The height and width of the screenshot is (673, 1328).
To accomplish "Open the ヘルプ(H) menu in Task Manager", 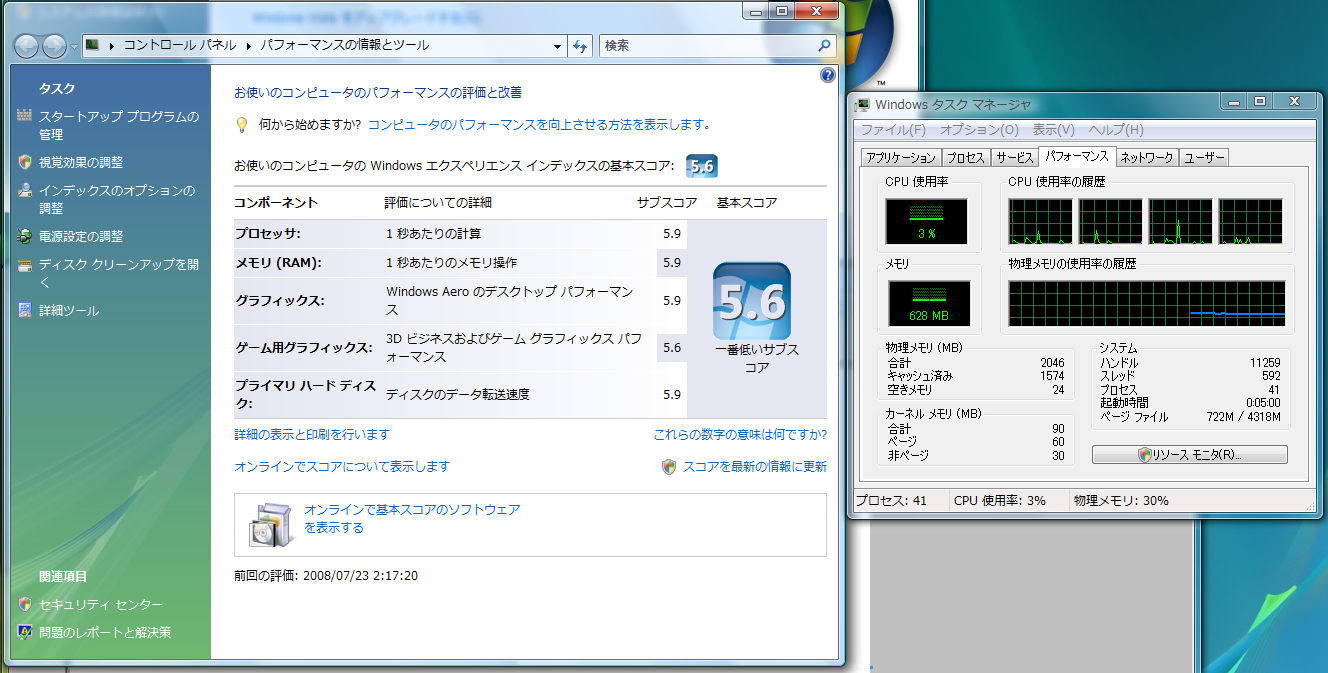I will [x=1116, y=130].
